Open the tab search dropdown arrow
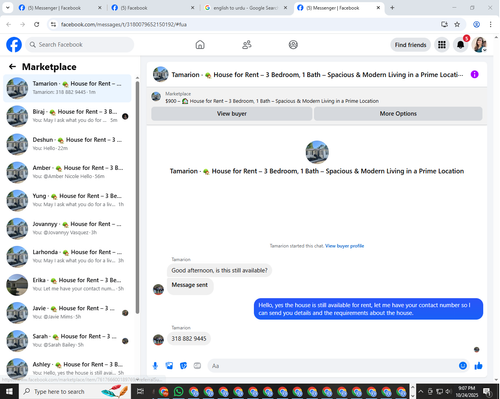 click(7, 7)
